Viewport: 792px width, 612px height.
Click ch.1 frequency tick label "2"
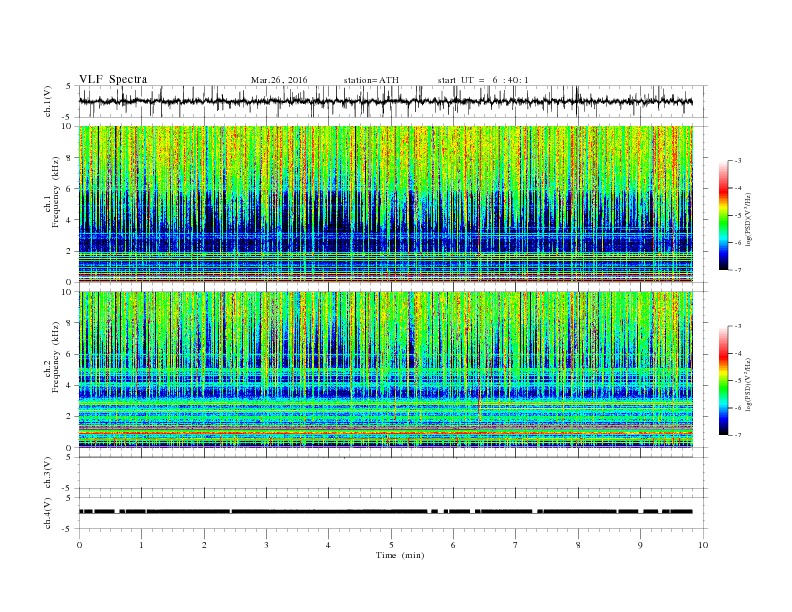tap(69, 251)
